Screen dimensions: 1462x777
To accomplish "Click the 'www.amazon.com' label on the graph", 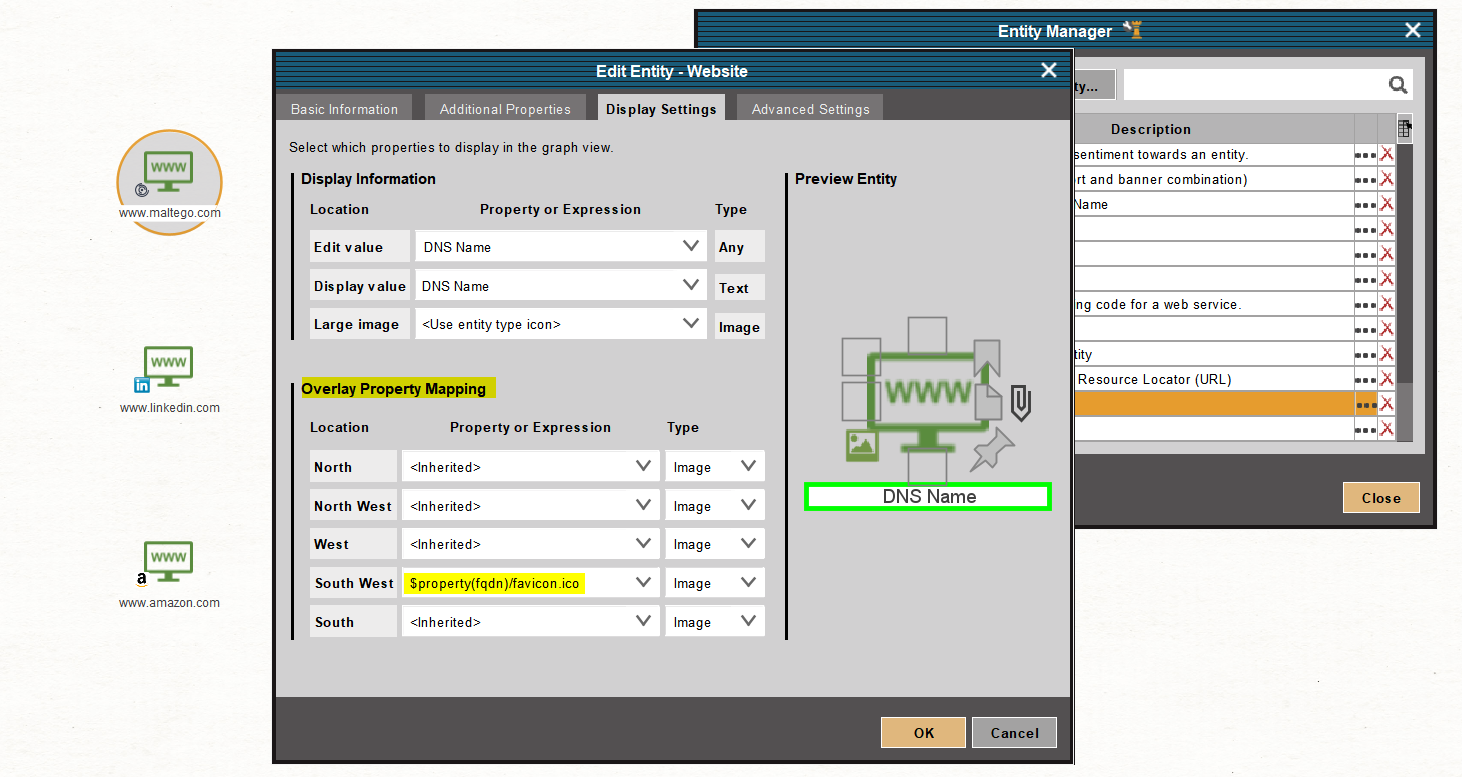I will (x=170, y=603).
